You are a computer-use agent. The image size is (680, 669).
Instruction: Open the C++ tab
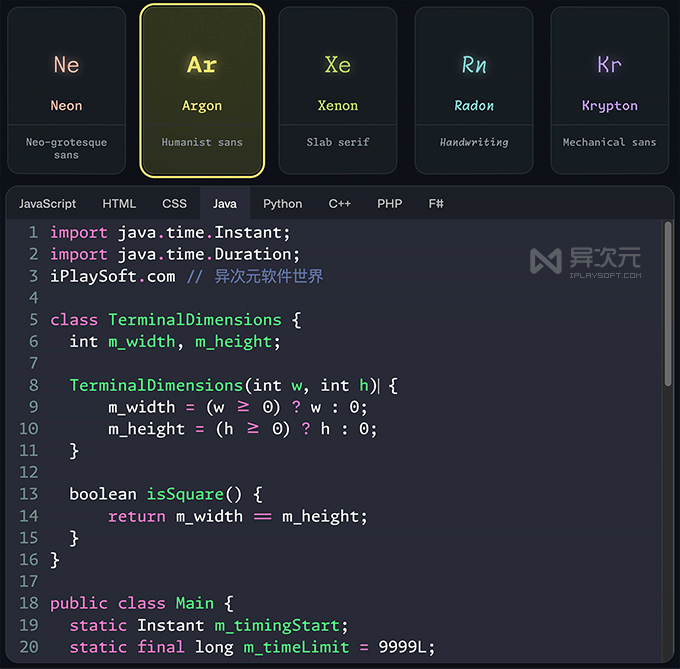click(x=339, y=203)
